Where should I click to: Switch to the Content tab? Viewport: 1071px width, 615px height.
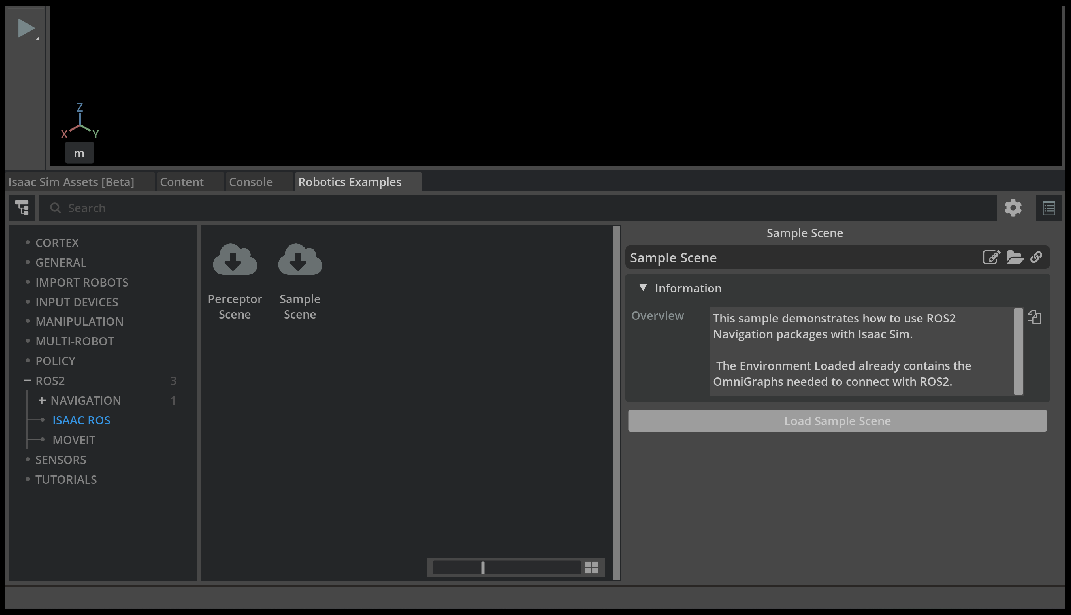(x=181, y=181)
